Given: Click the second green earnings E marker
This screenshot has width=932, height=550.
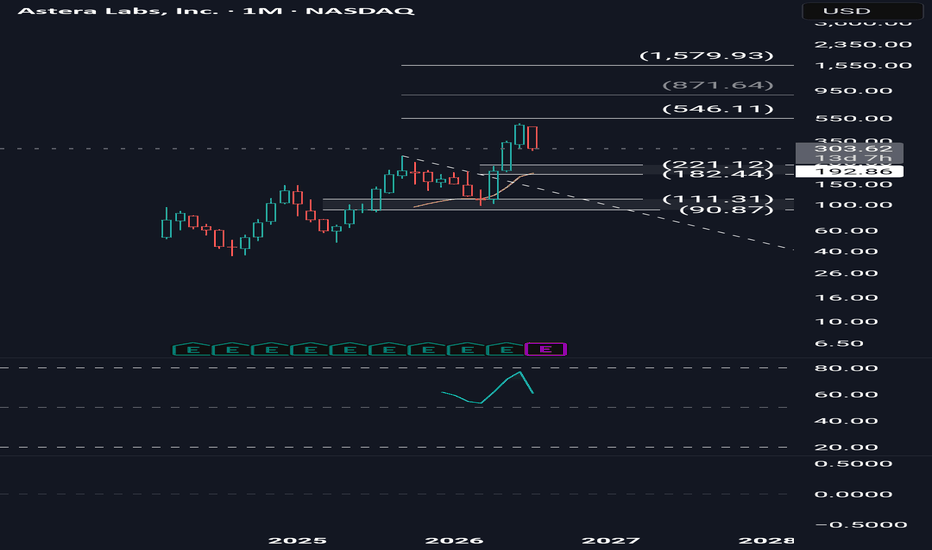Looking at the screenshot, I should 232,349.
